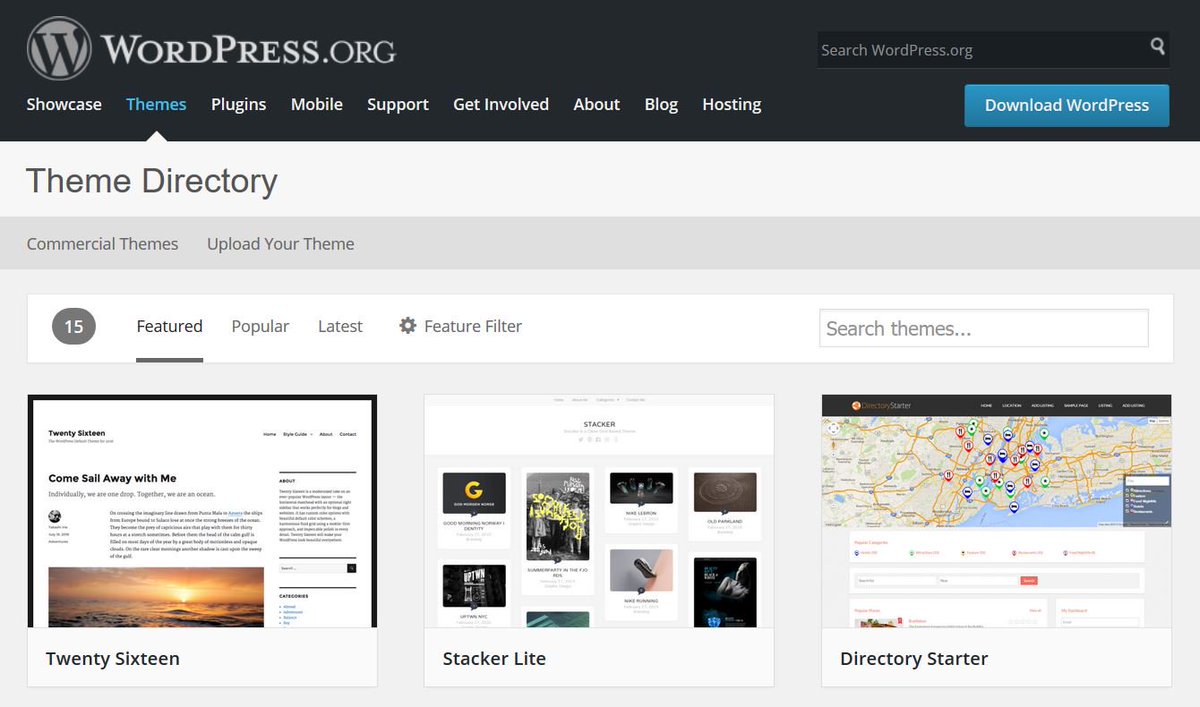Open the Support page link
This screenshot has height=707, width=1200.
click(398, 104)
